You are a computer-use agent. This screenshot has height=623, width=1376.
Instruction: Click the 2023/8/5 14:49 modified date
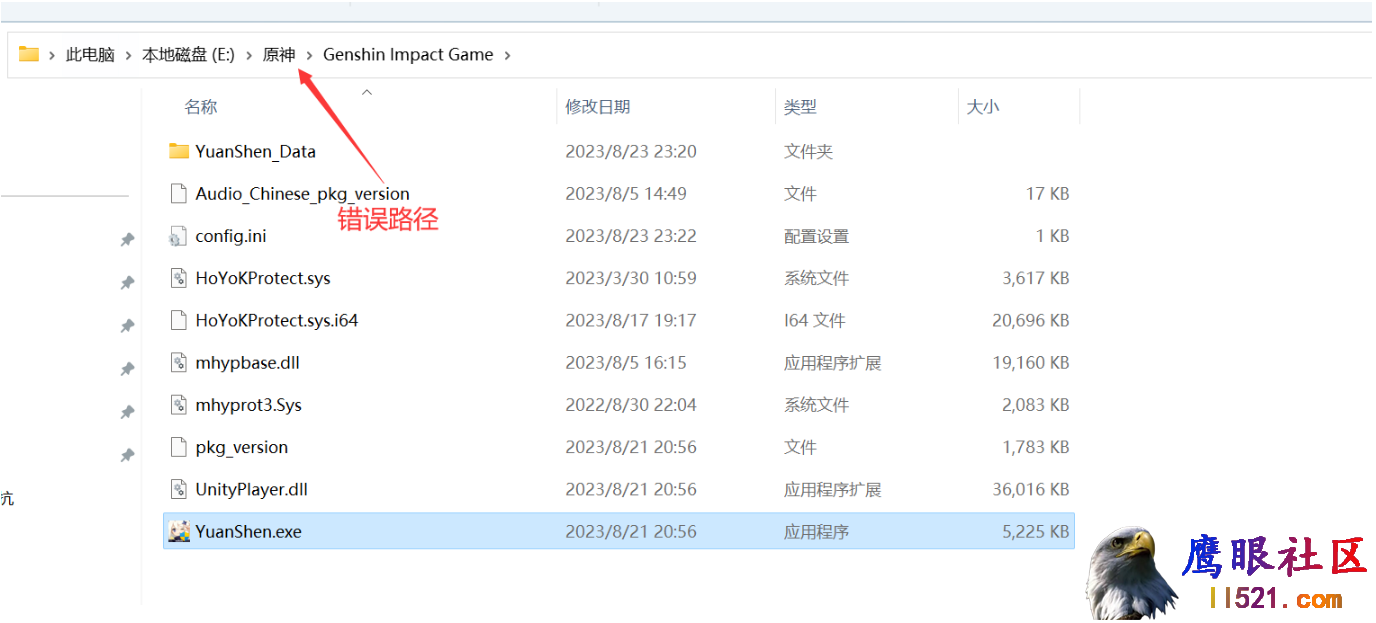626,194
